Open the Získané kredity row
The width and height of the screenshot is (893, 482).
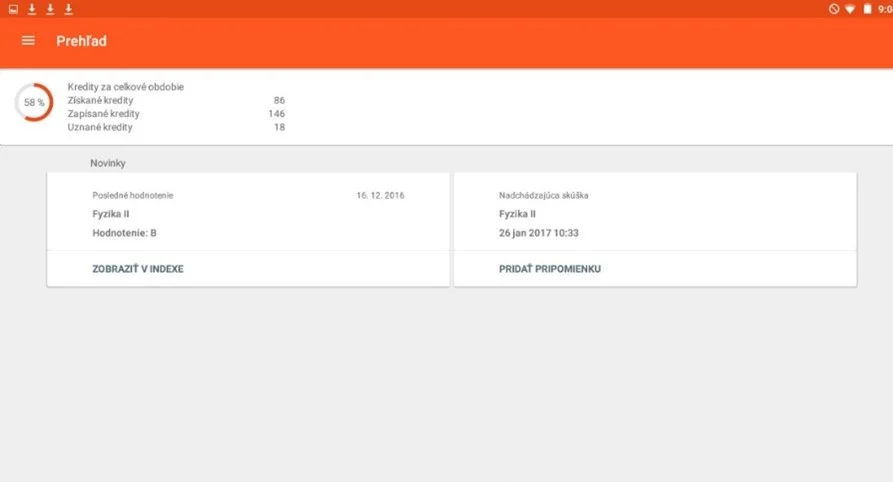pos(175,101)
